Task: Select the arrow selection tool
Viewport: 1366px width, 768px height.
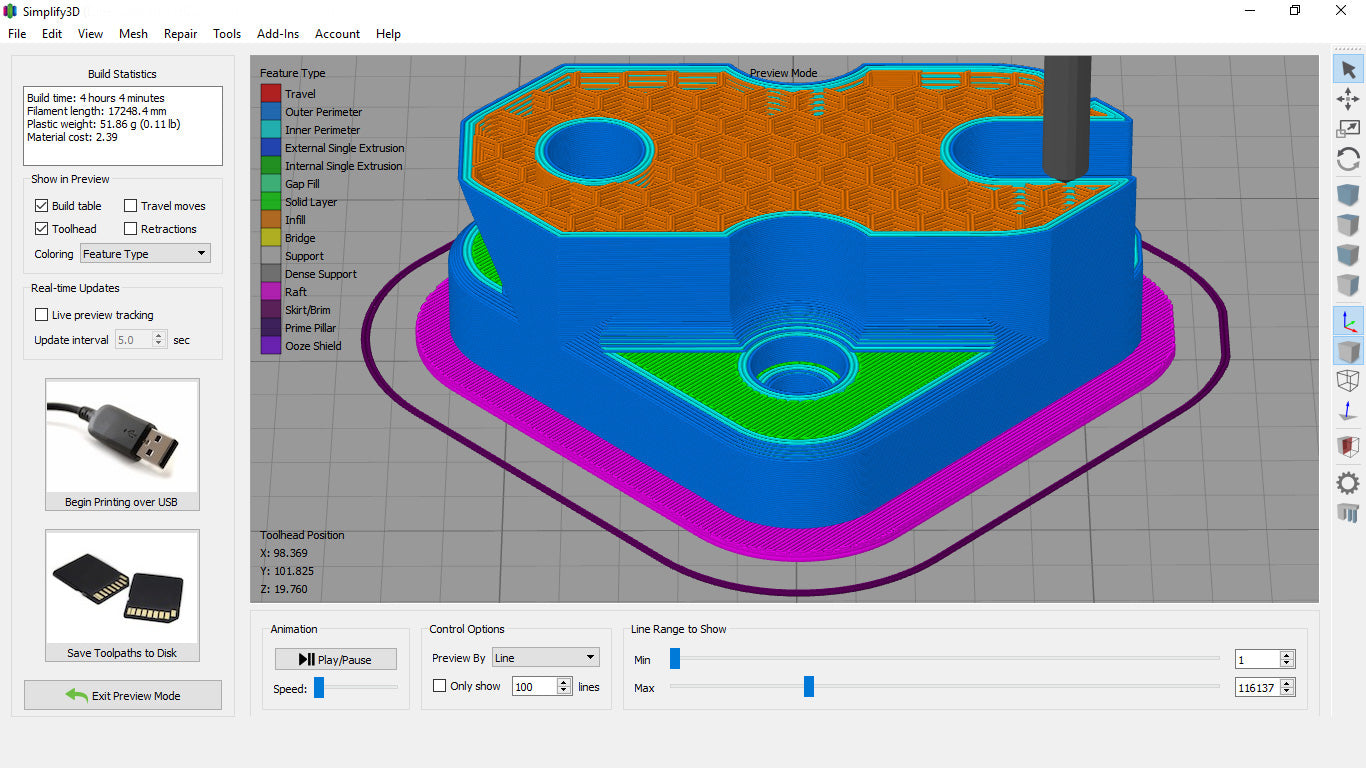Action: [x=1348, y=69]
